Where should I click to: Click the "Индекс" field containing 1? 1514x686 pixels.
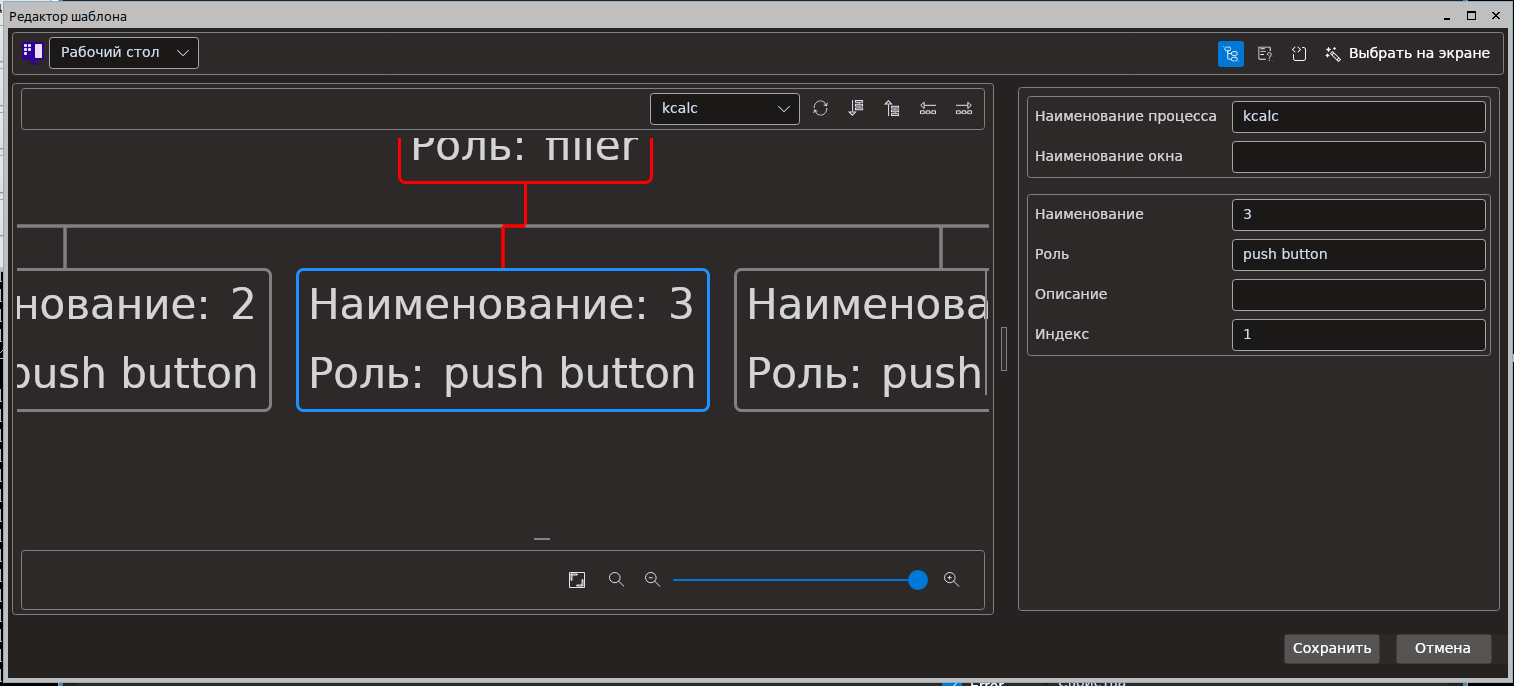click(1359, 335)
